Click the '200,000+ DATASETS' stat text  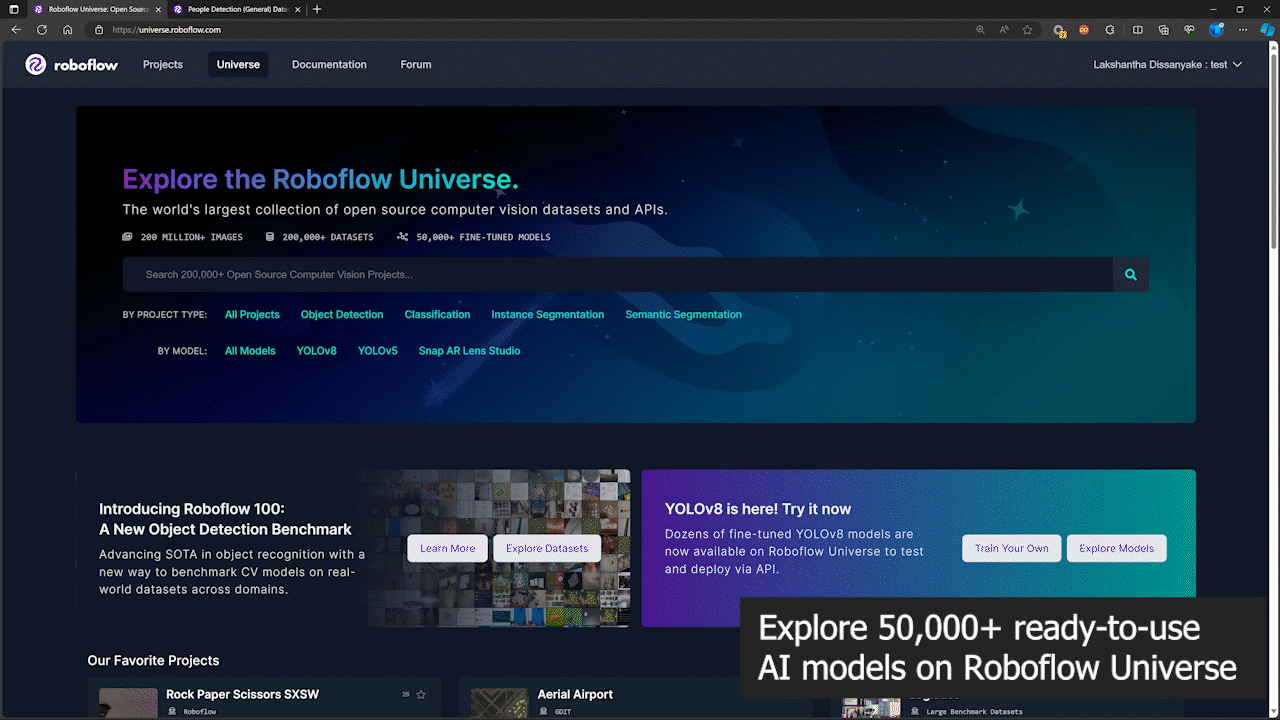pyautogui.click(x=328, y=237)
